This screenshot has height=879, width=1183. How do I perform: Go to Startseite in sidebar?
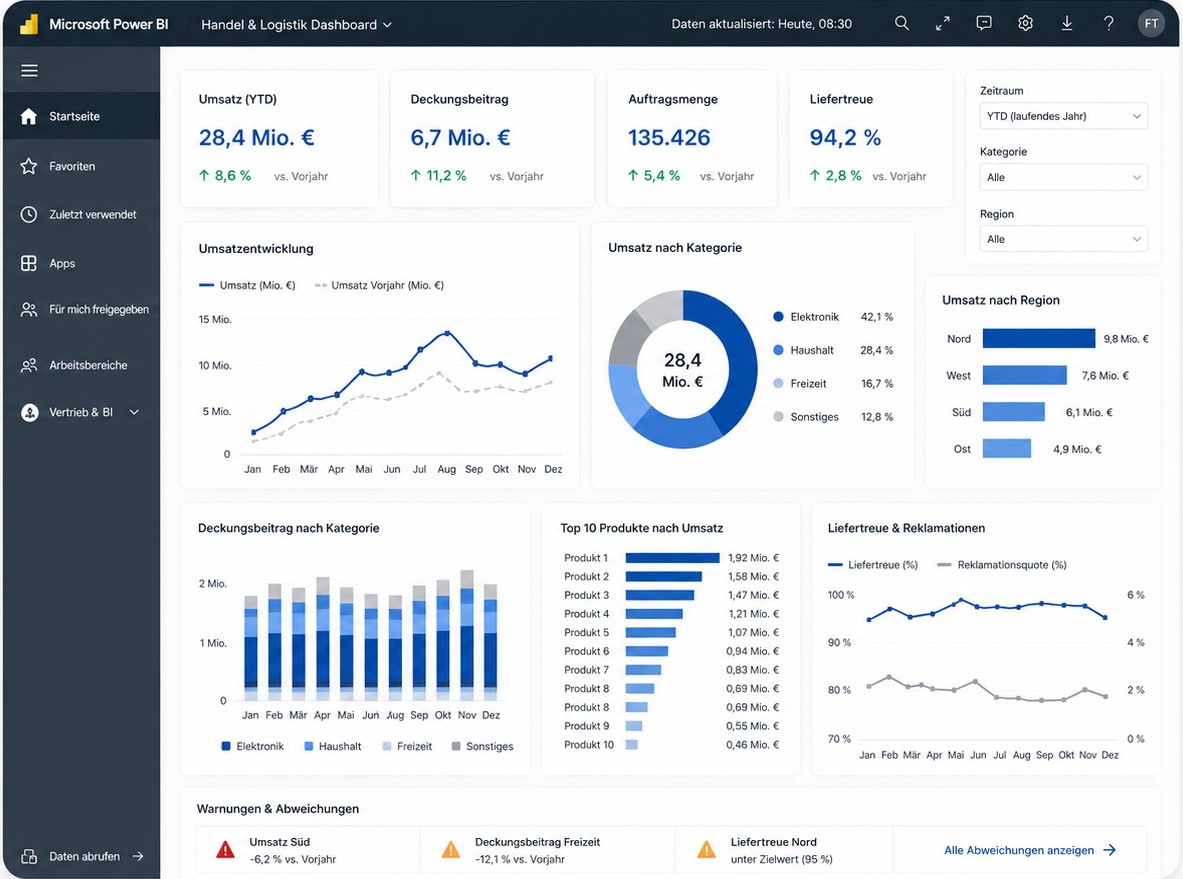(x=81, y=116)
